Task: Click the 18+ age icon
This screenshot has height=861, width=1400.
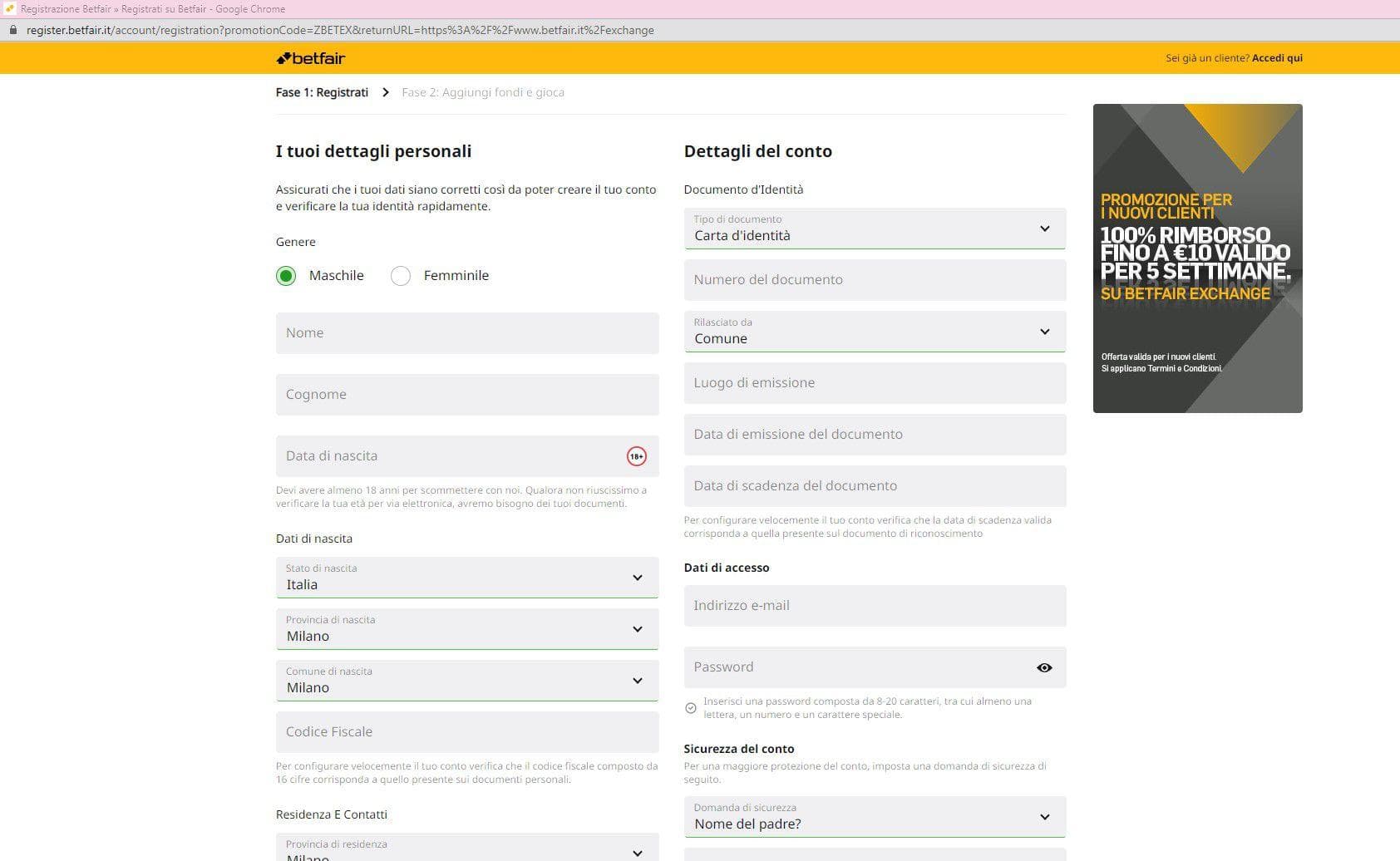Action: [x=636, y=456]
